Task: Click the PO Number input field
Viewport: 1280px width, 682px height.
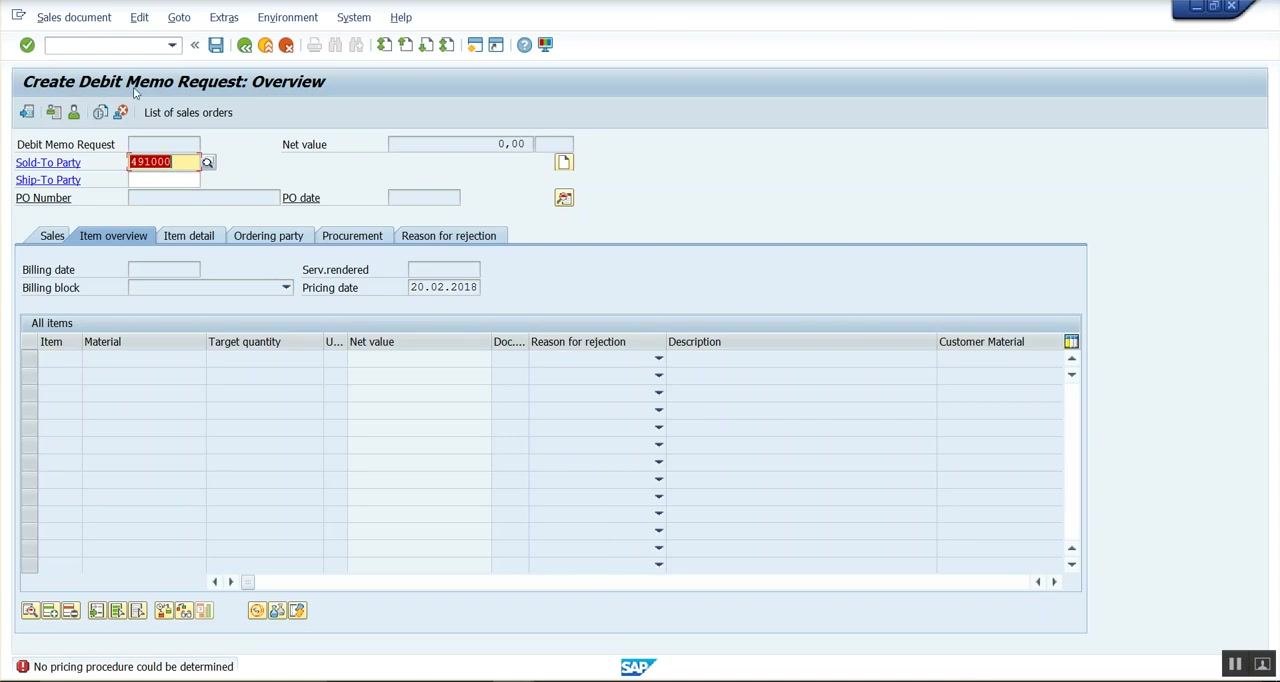Action: point(204,198)
